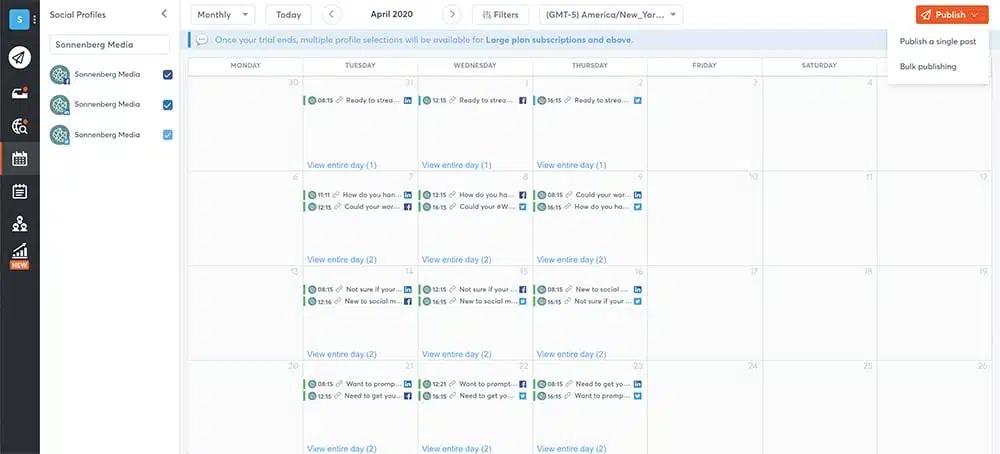Open the globe search monitoring icon
1000x454 pixels.
click(x=20, y=126)
